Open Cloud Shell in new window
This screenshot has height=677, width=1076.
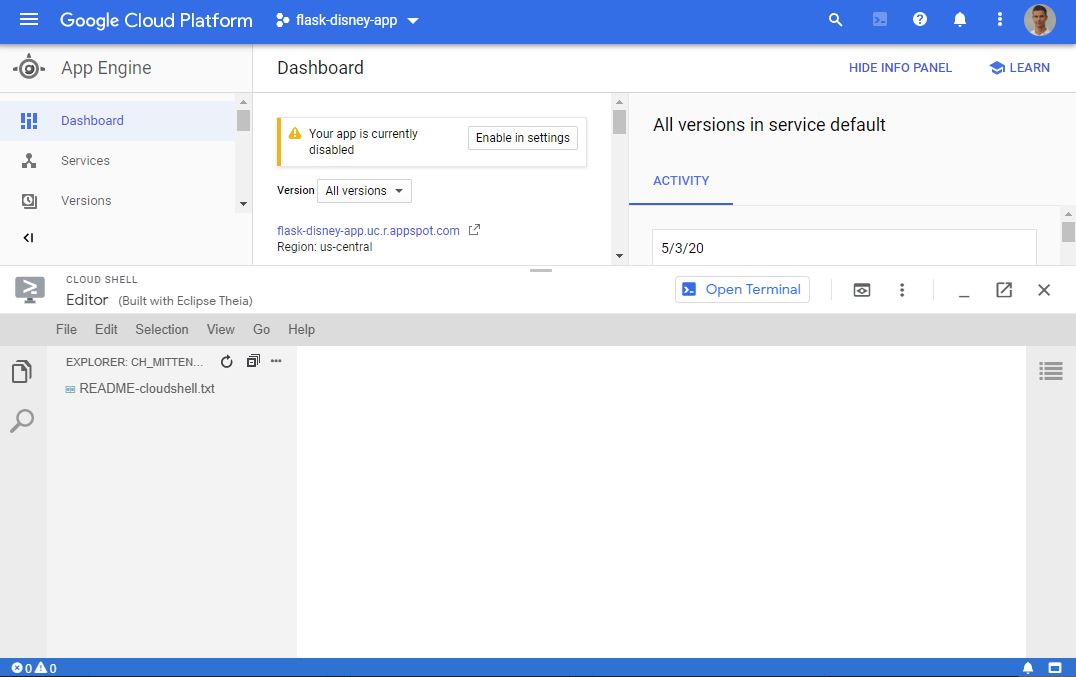point(1004,290)
